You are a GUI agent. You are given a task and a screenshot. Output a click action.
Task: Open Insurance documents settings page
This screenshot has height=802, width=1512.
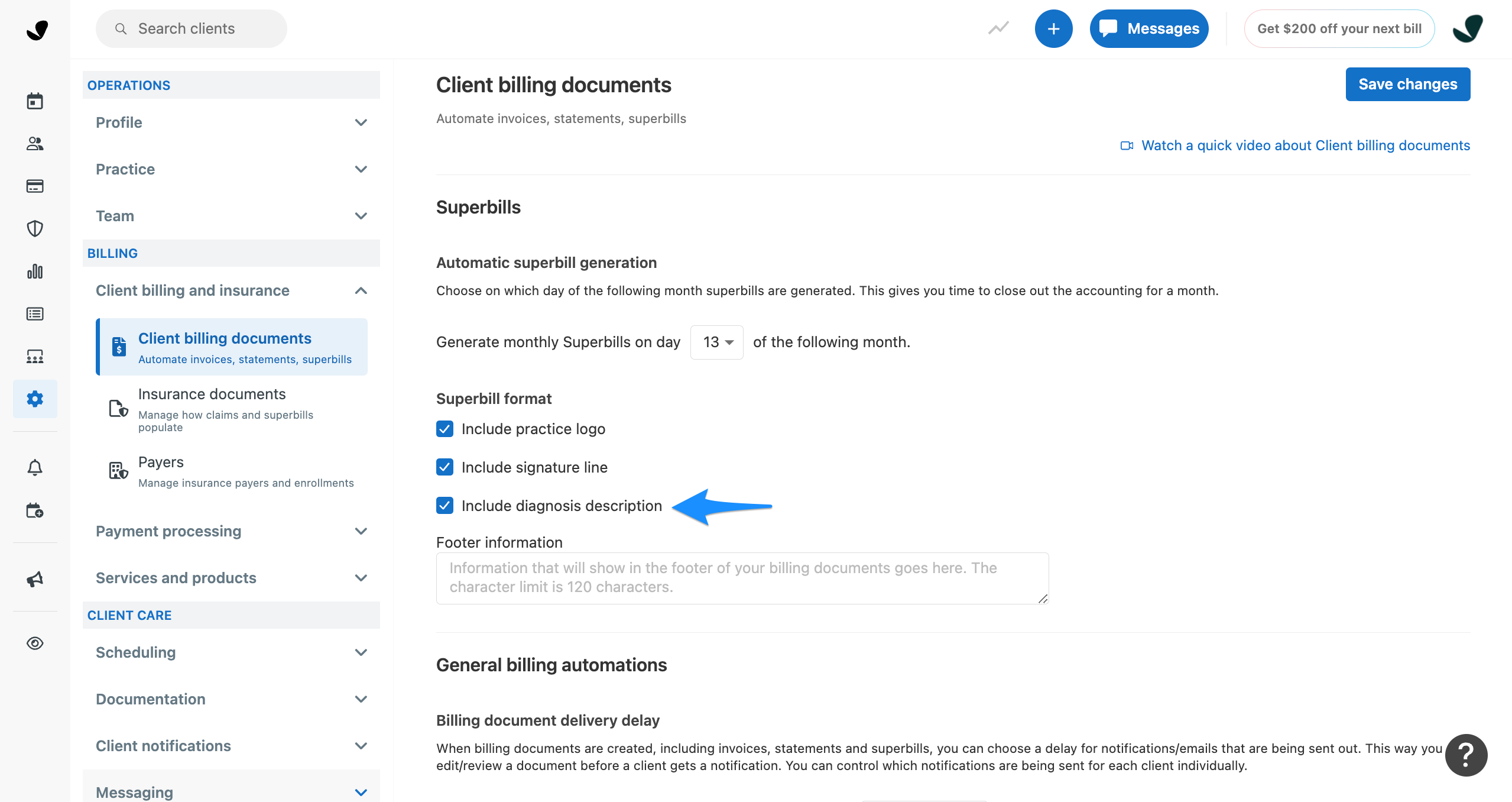[x=232, y=409]
